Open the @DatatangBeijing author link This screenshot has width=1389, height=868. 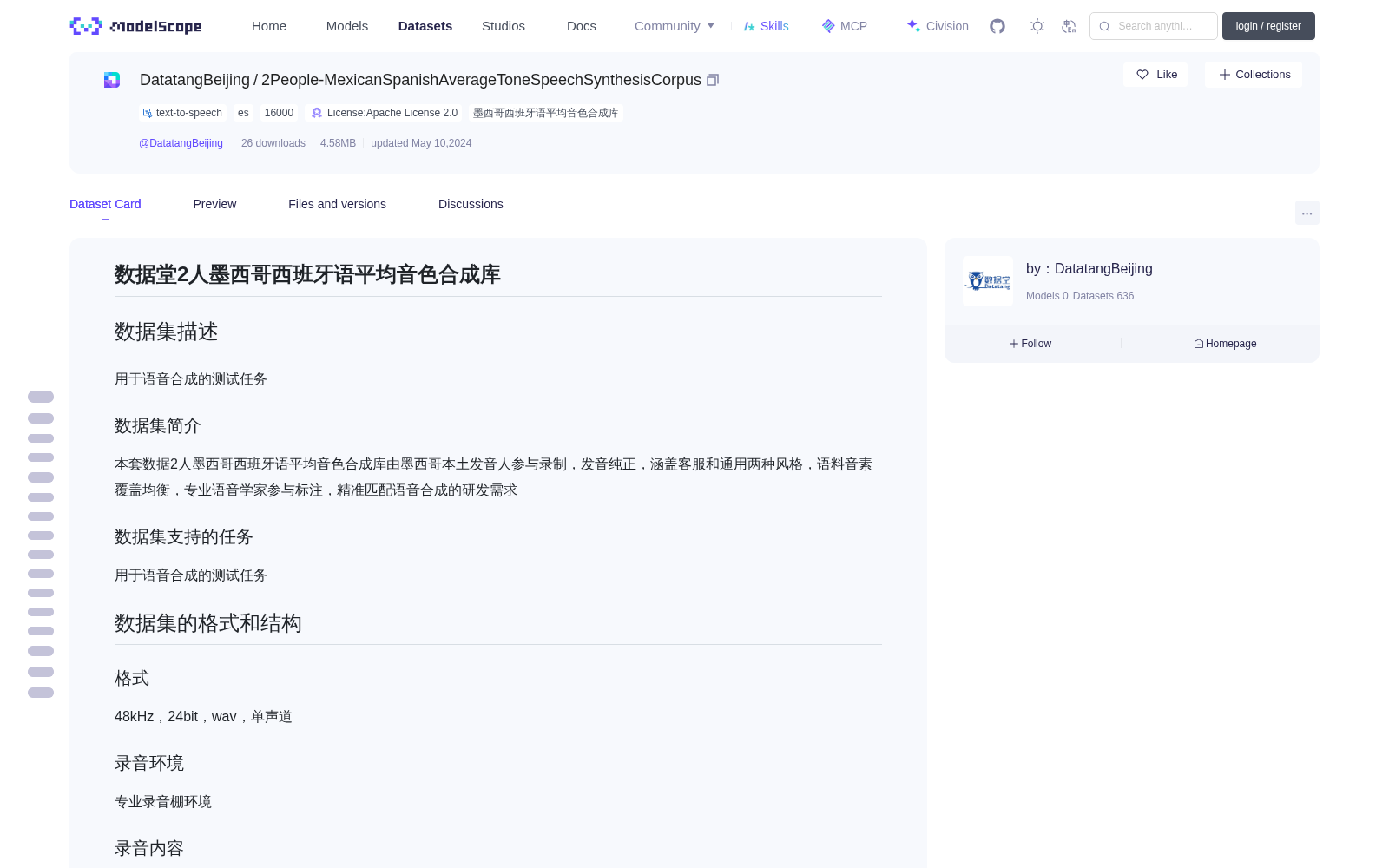tap(181, 143)
